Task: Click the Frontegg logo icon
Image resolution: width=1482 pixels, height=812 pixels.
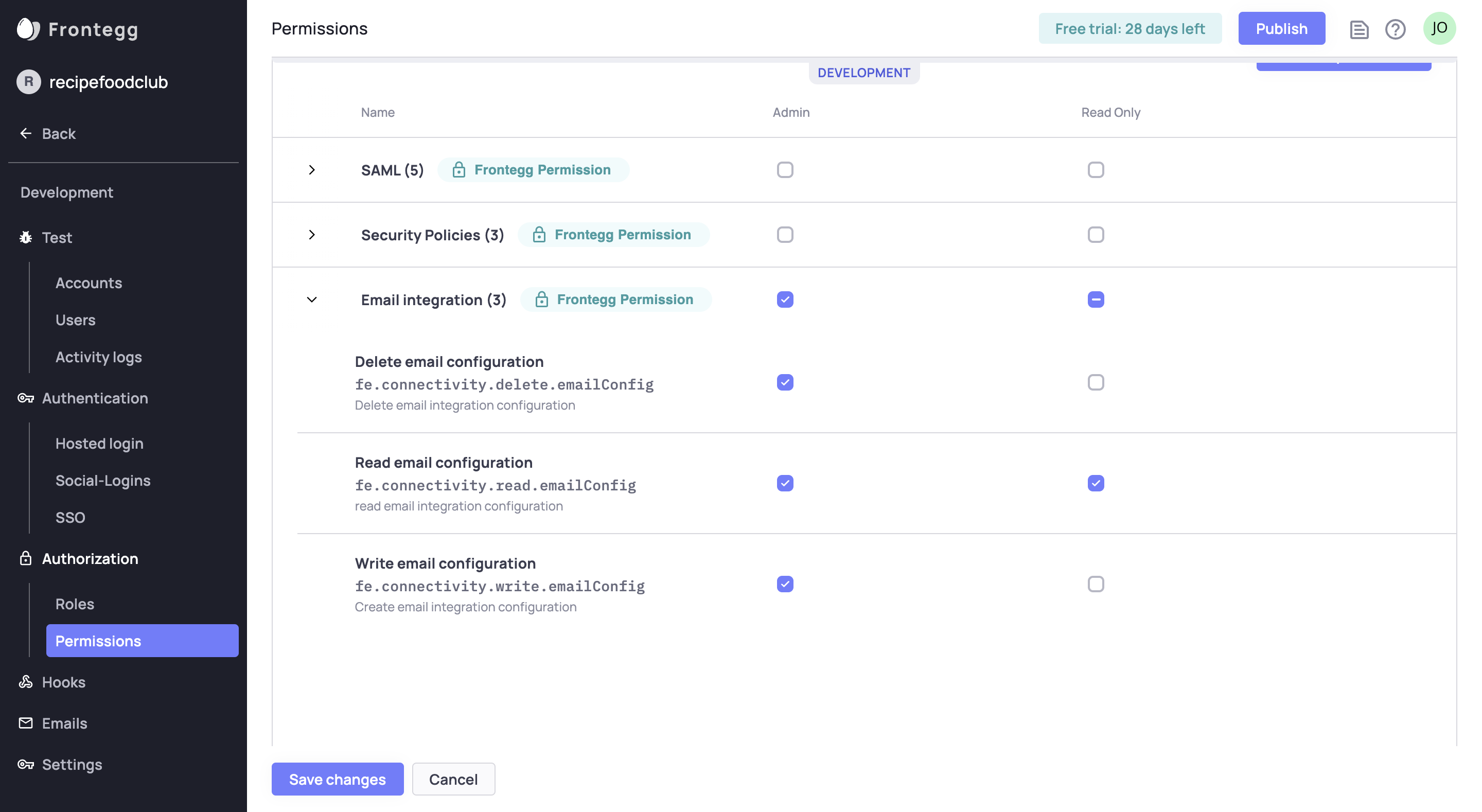Action: pos(28,29)
